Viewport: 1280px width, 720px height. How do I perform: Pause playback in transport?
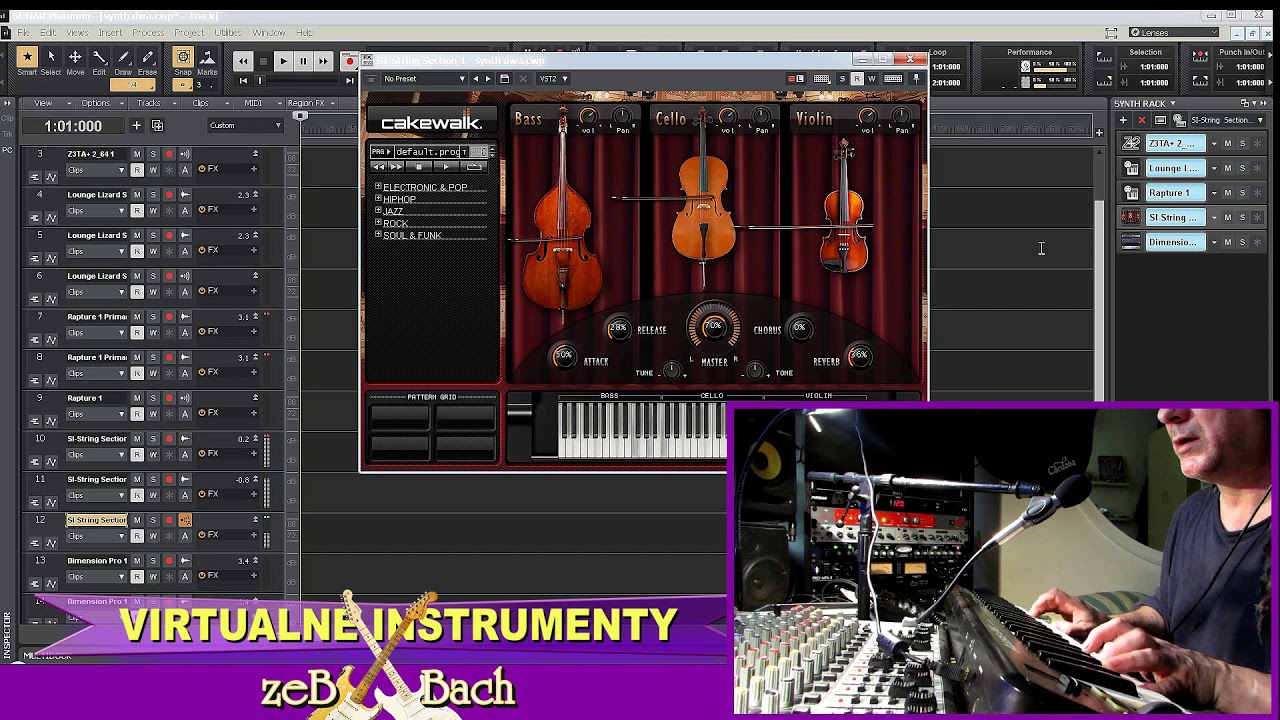[303, 61]
